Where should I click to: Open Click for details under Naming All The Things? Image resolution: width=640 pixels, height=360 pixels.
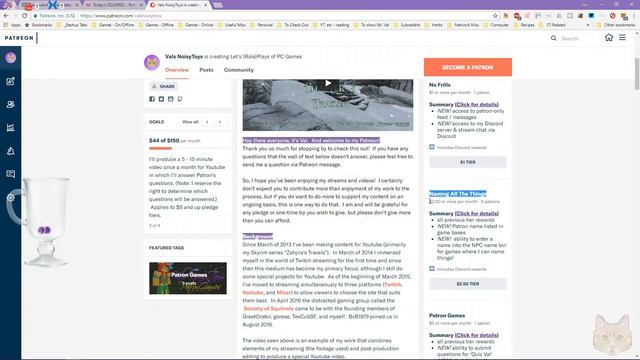[477, 213]
